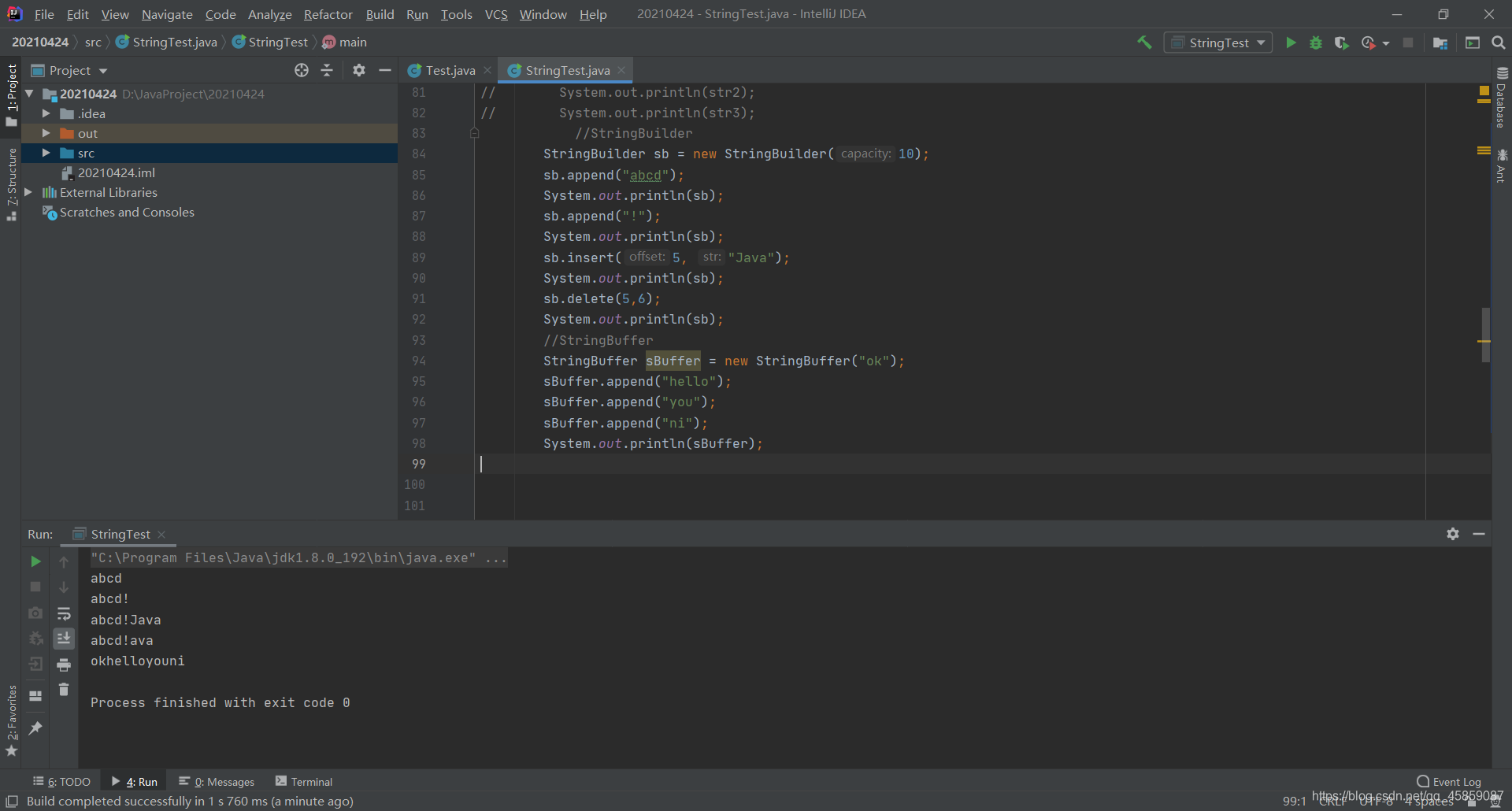This screenshot has height=811, width=1512.
Task: Click the Build project hammer icon
Action: click(x=1144, y=43)
